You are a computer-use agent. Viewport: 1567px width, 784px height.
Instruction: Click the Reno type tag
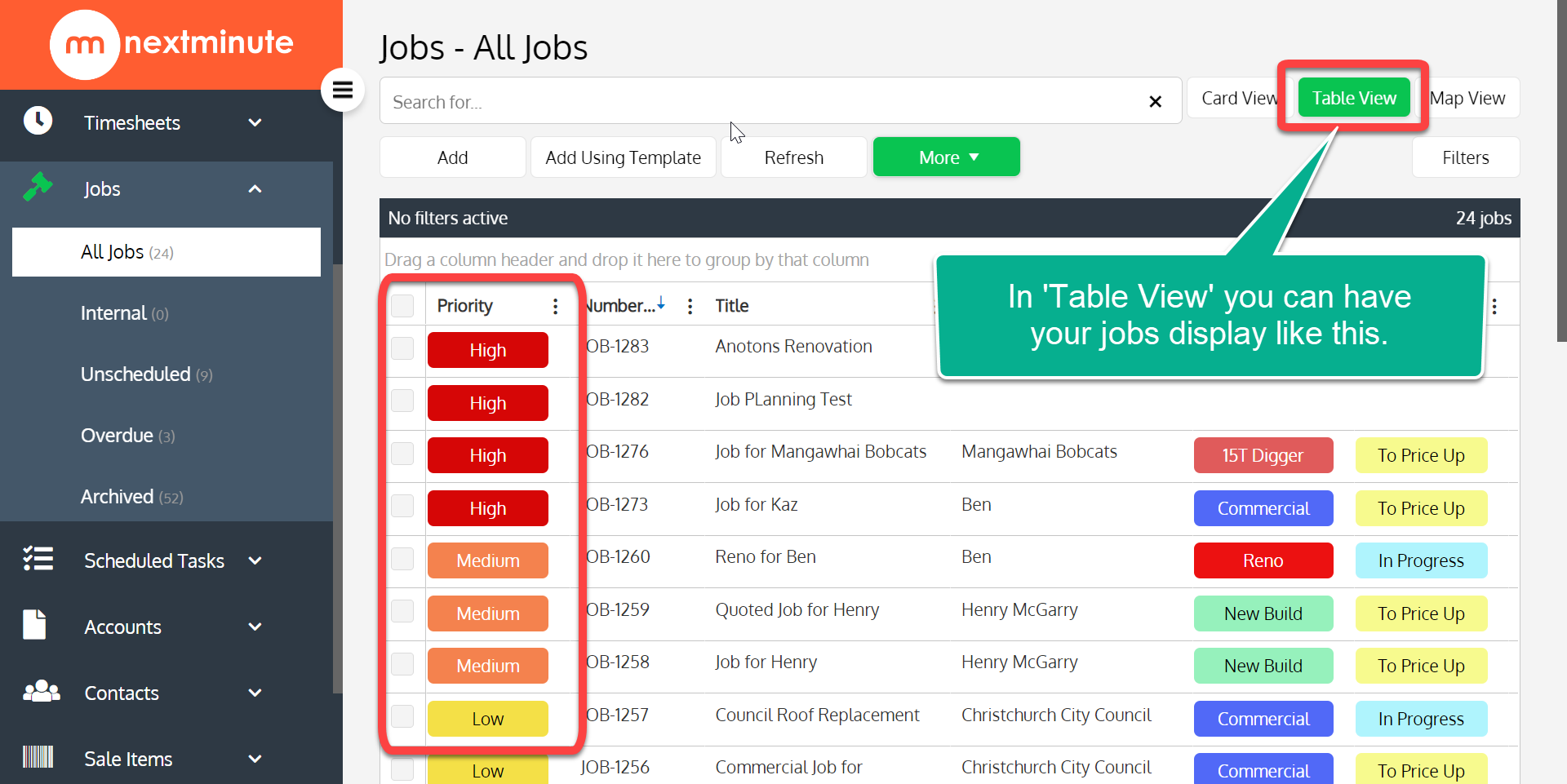tap(1263, 560)
